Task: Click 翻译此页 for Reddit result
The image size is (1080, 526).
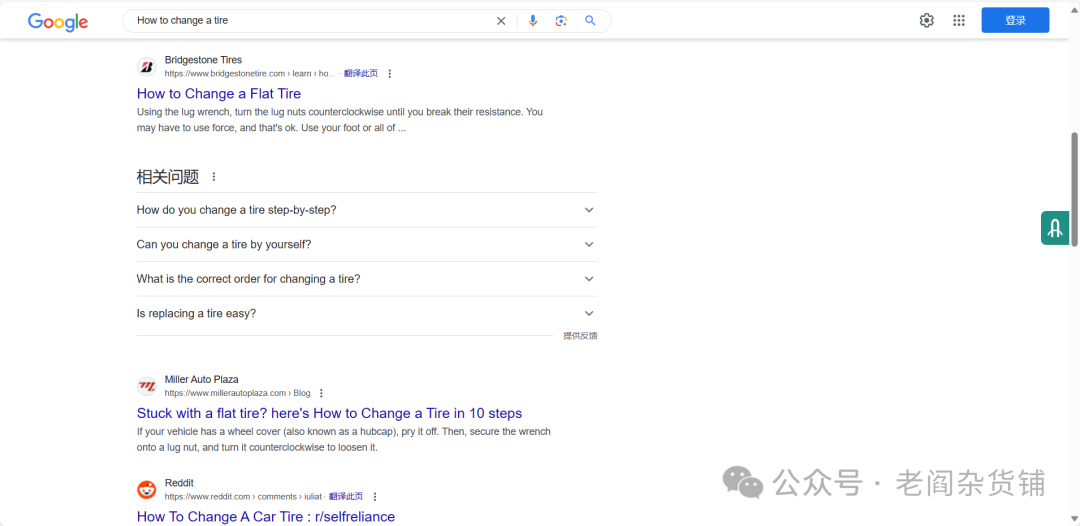Action: pos(346,496)
